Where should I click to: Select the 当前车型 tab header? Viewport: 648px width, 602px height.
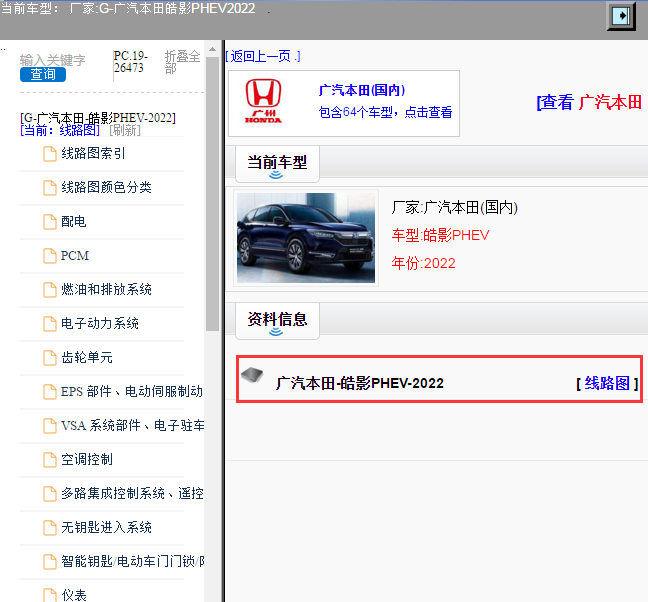[x=277, y=164]
